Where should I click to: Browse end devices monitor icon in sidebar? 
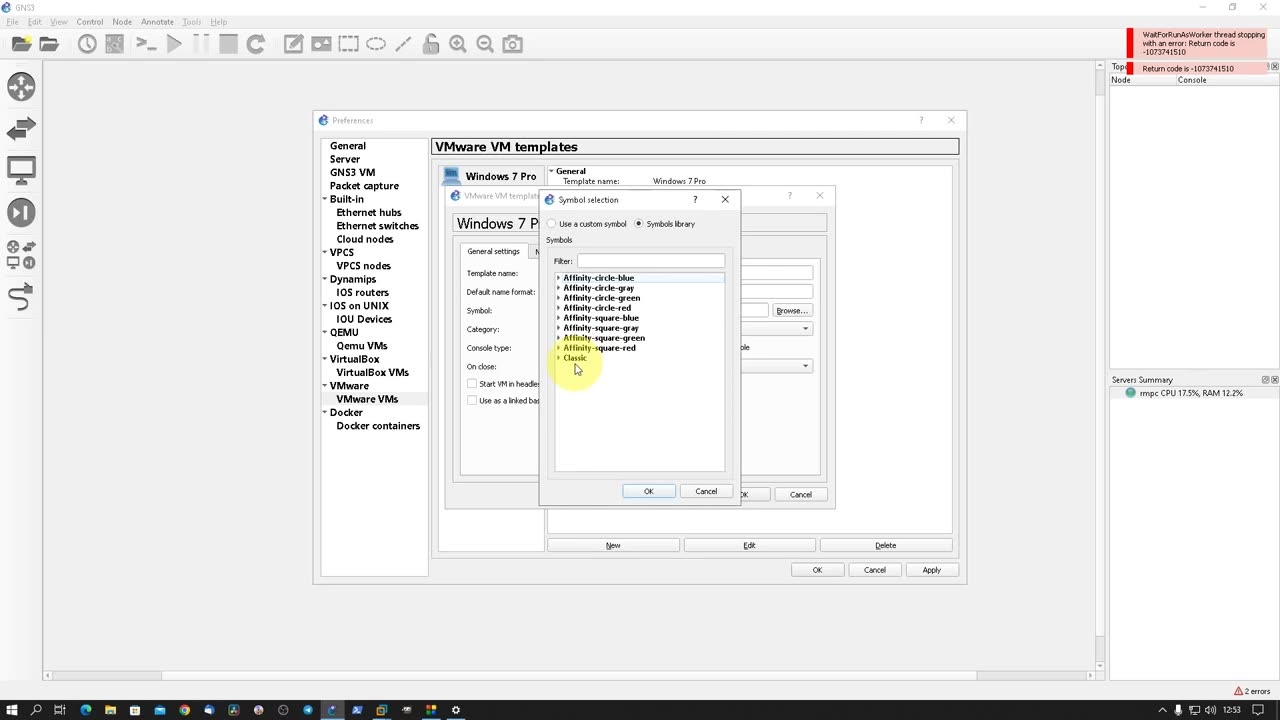21,170
